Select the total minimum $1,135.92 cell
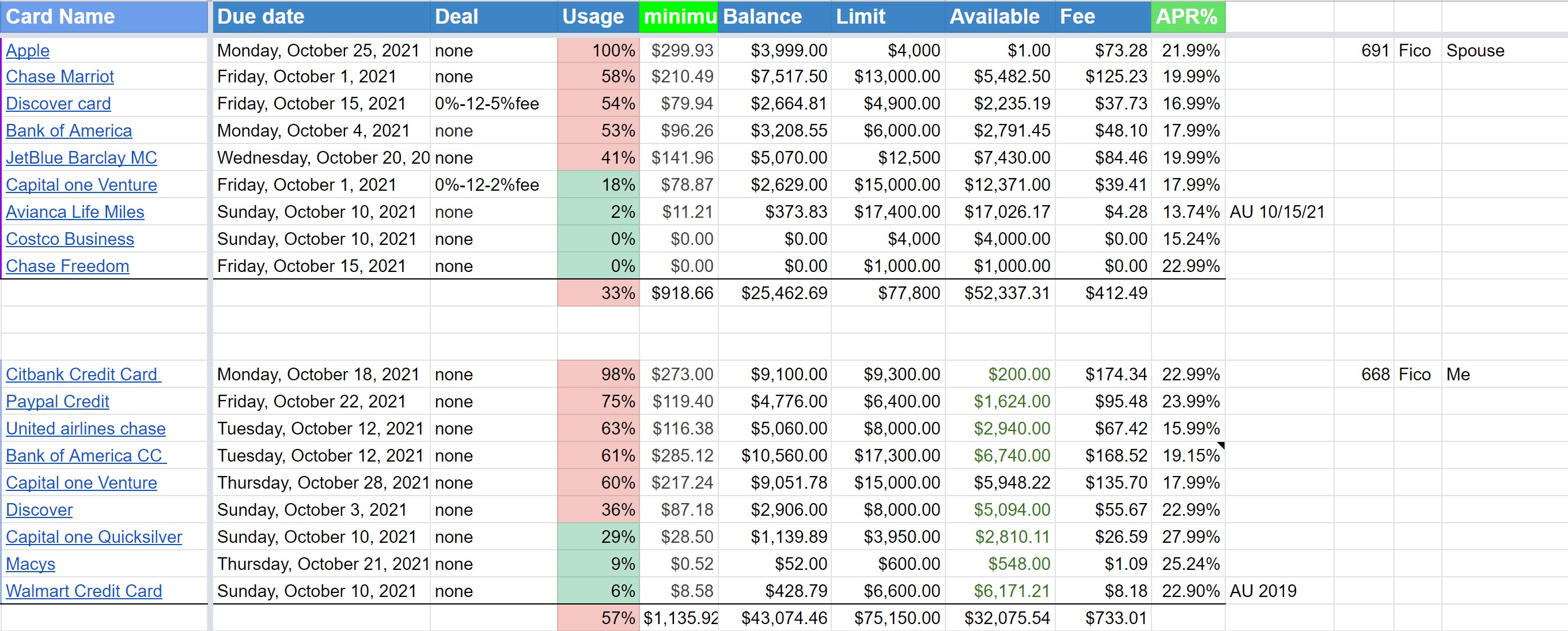Viewport: 1568px width, 631px height. click(679, 618)
